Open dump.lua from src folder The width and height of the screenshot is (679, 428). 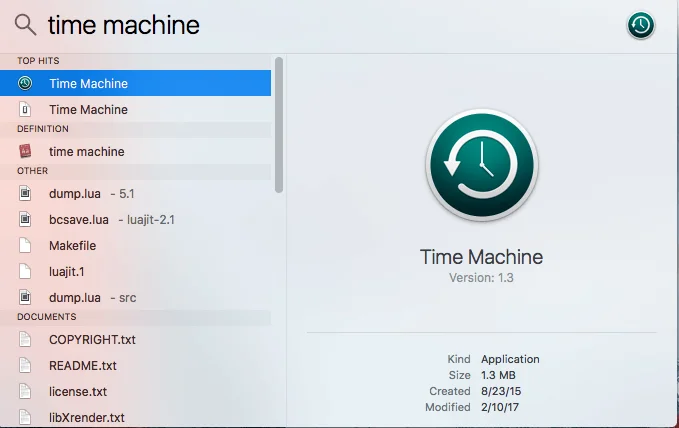tap(92, 298)
